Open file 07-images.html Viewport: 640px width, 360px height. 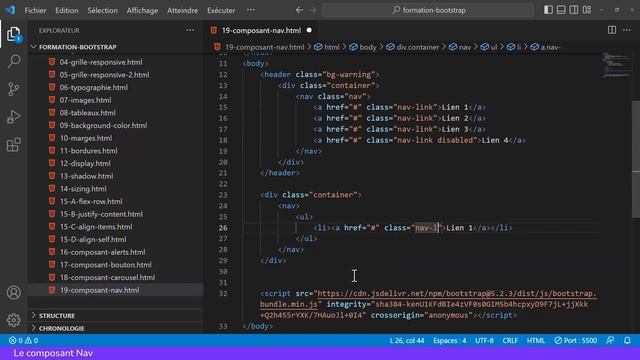click(x=85, y=100)
